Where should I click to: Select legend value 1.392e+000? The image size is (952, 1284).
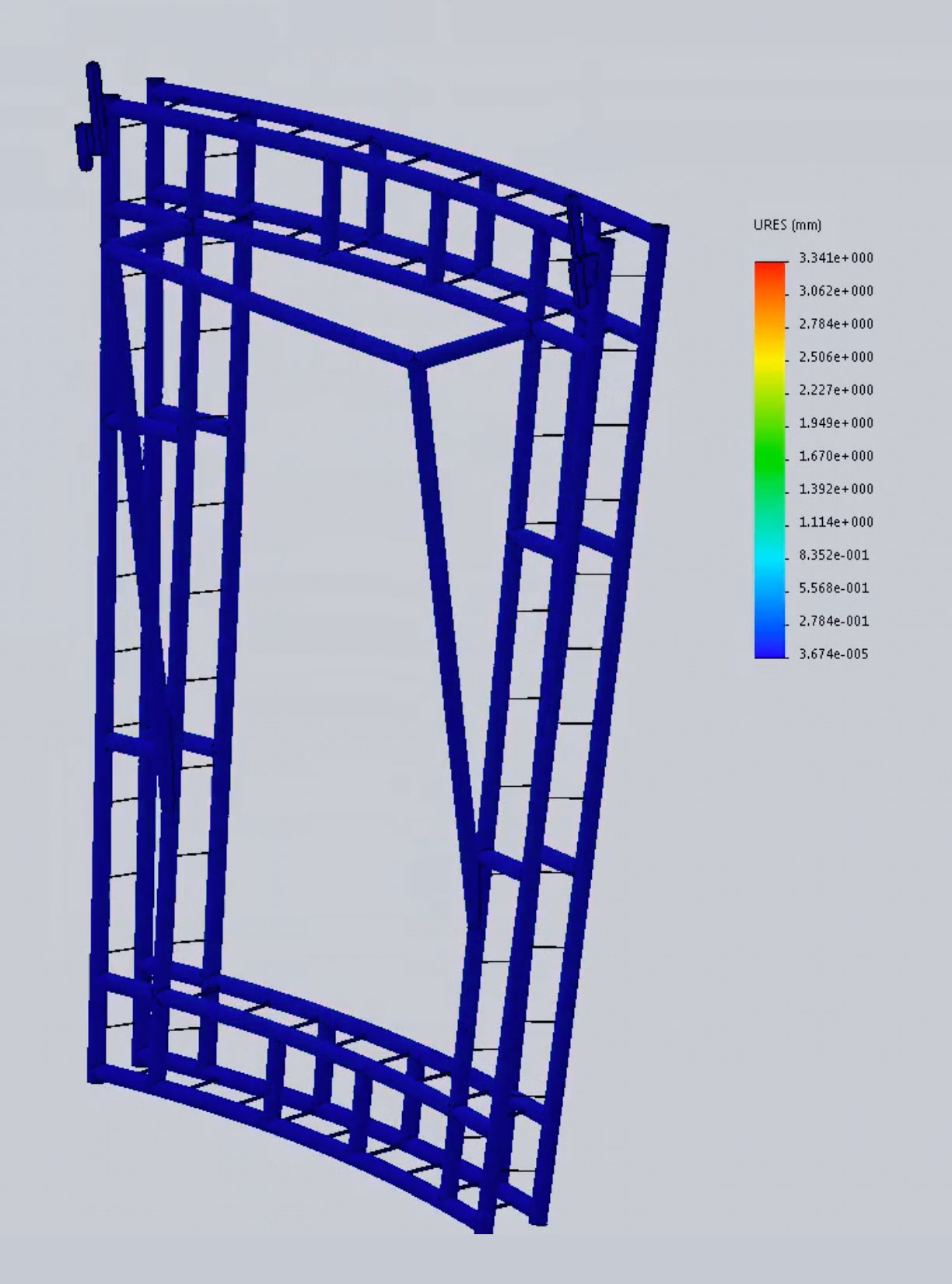point(836,489)
